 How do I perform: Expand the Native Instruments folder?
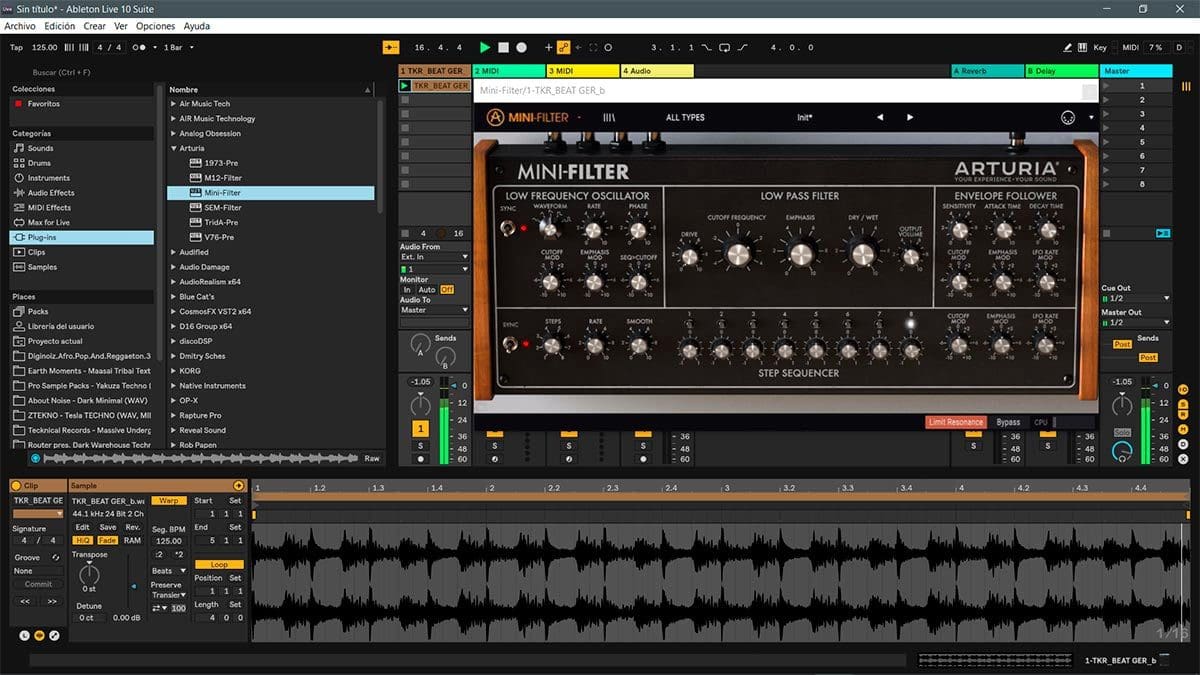(x=173, y=385)
